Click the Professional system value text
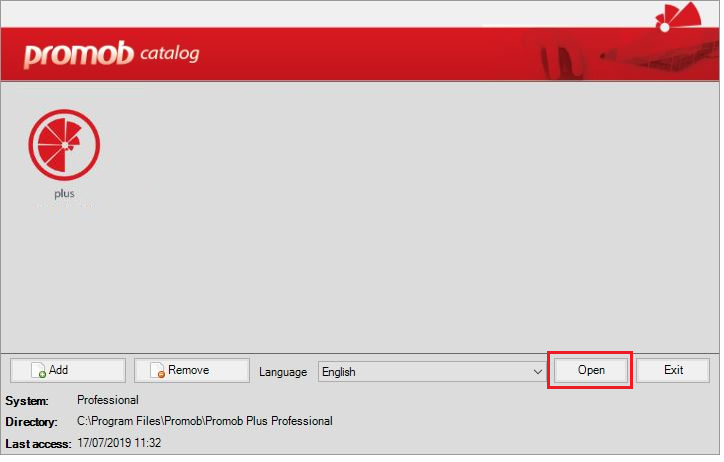 108,402
